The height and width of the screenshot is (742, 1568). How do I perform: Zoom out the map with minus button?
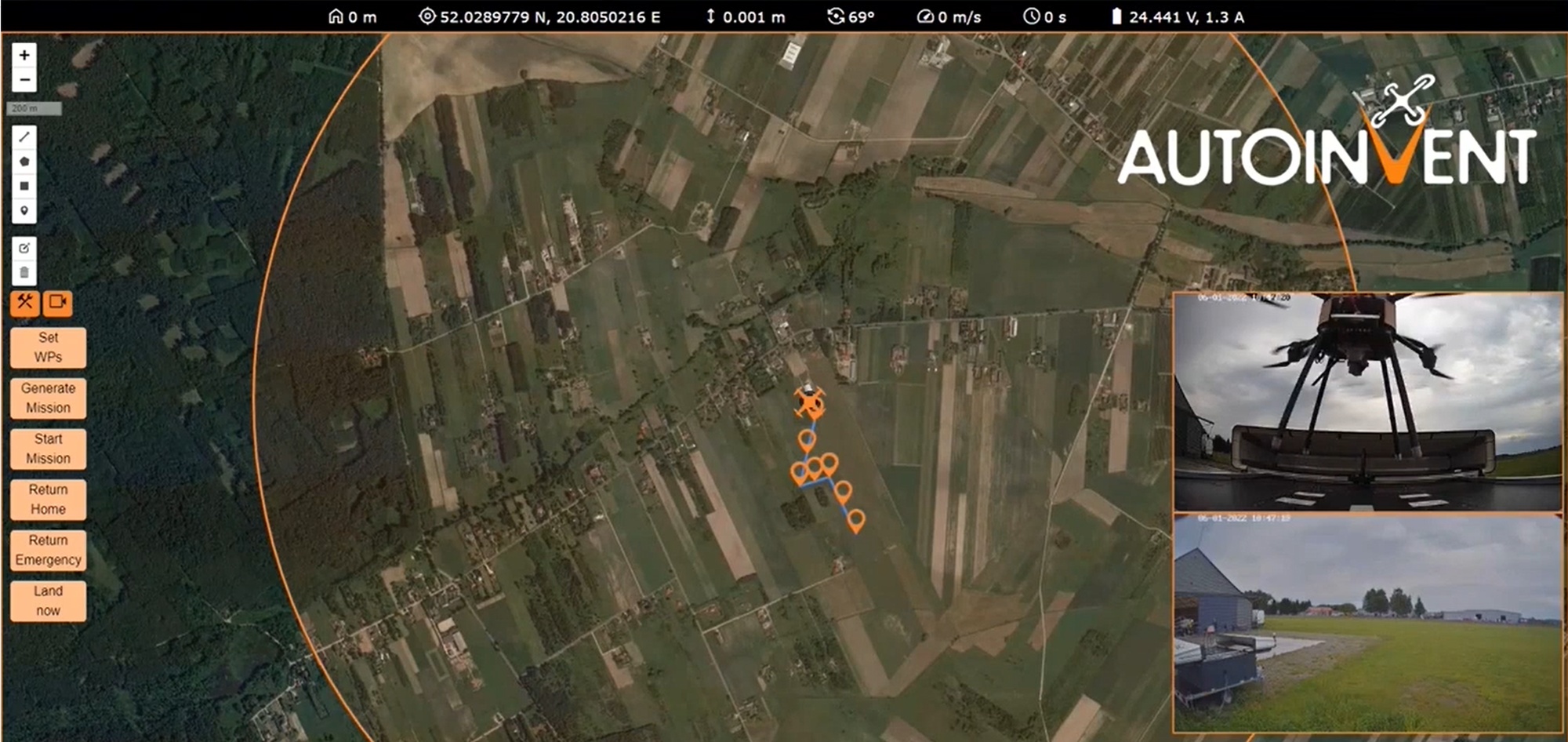click(24, 80)
